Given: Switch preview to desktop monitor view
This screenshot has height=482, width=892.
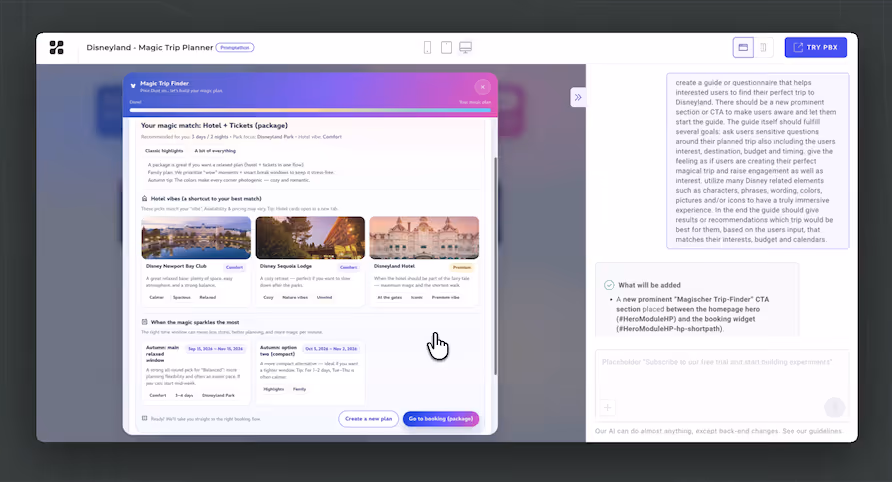Looking at the screenshot, I should (x=465, y=47).
